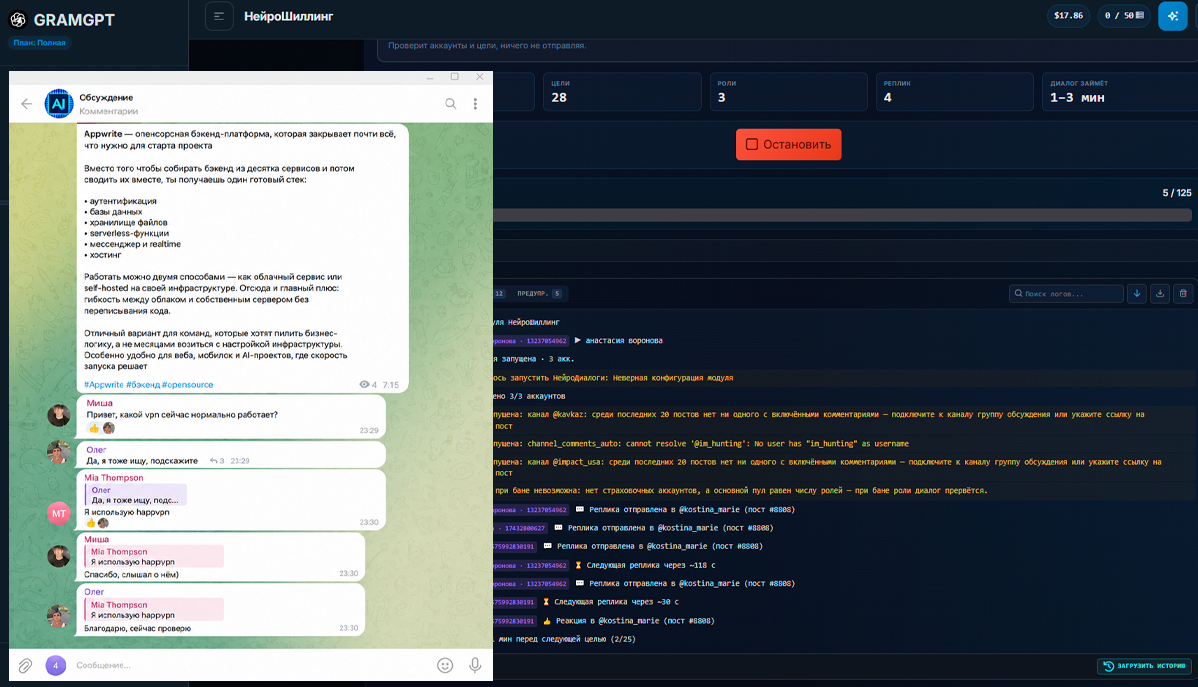Click the Роли 3 stat card
The width and height of the screenshot is (1198, 687).
[x=788, y=92]
